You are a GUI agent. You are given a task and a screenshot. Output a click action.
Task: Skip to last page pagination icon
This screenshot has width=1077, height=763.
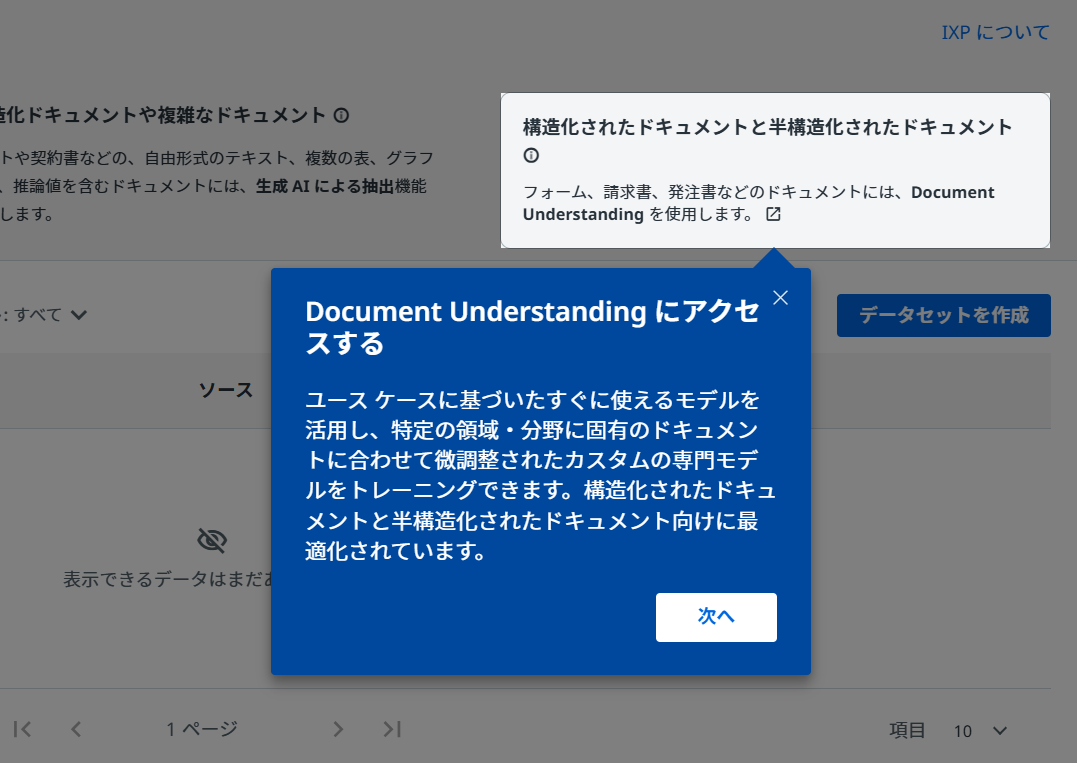click(392, 729)
